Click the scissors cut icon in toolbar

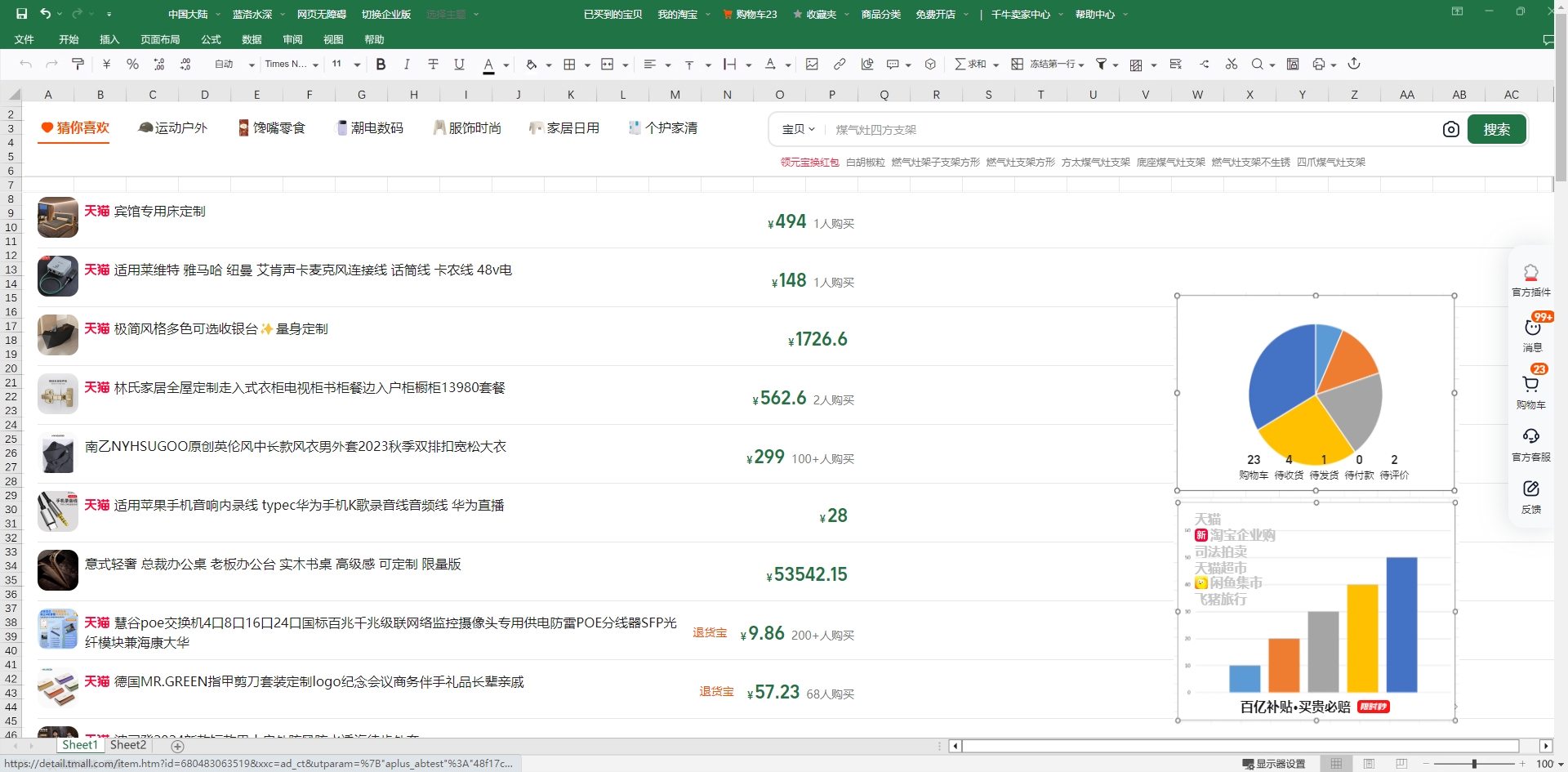click(1232, 64)
